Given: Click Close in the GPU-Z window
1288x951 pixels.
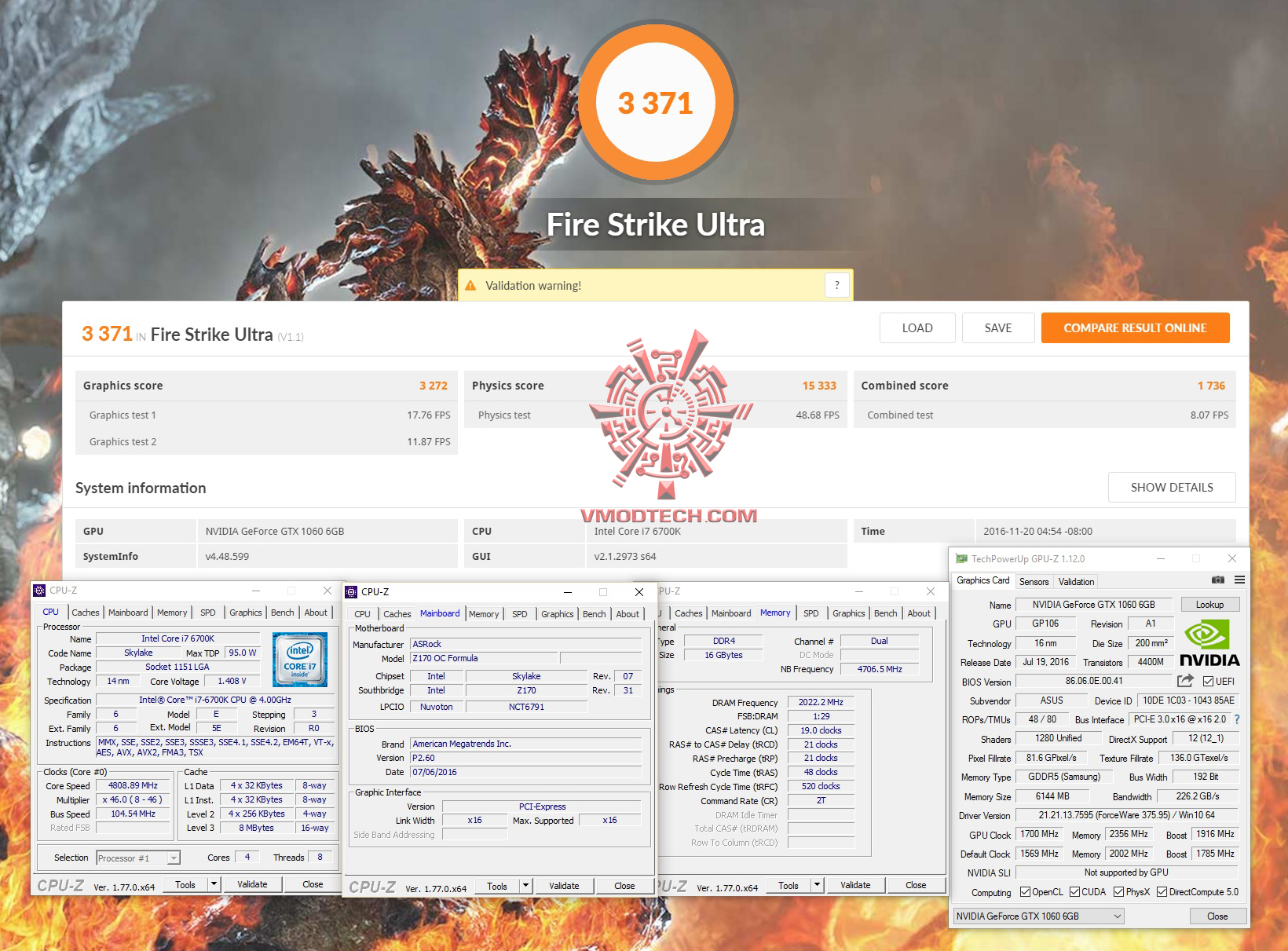Looking at the screenshot, I should coord(1217,916).
